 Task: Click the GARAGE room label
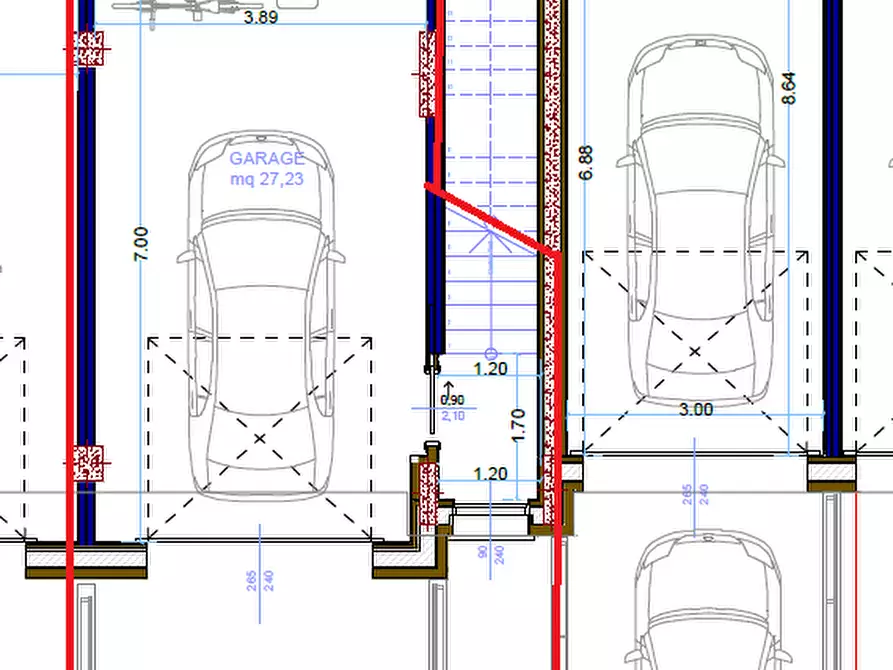pos(267,158)
